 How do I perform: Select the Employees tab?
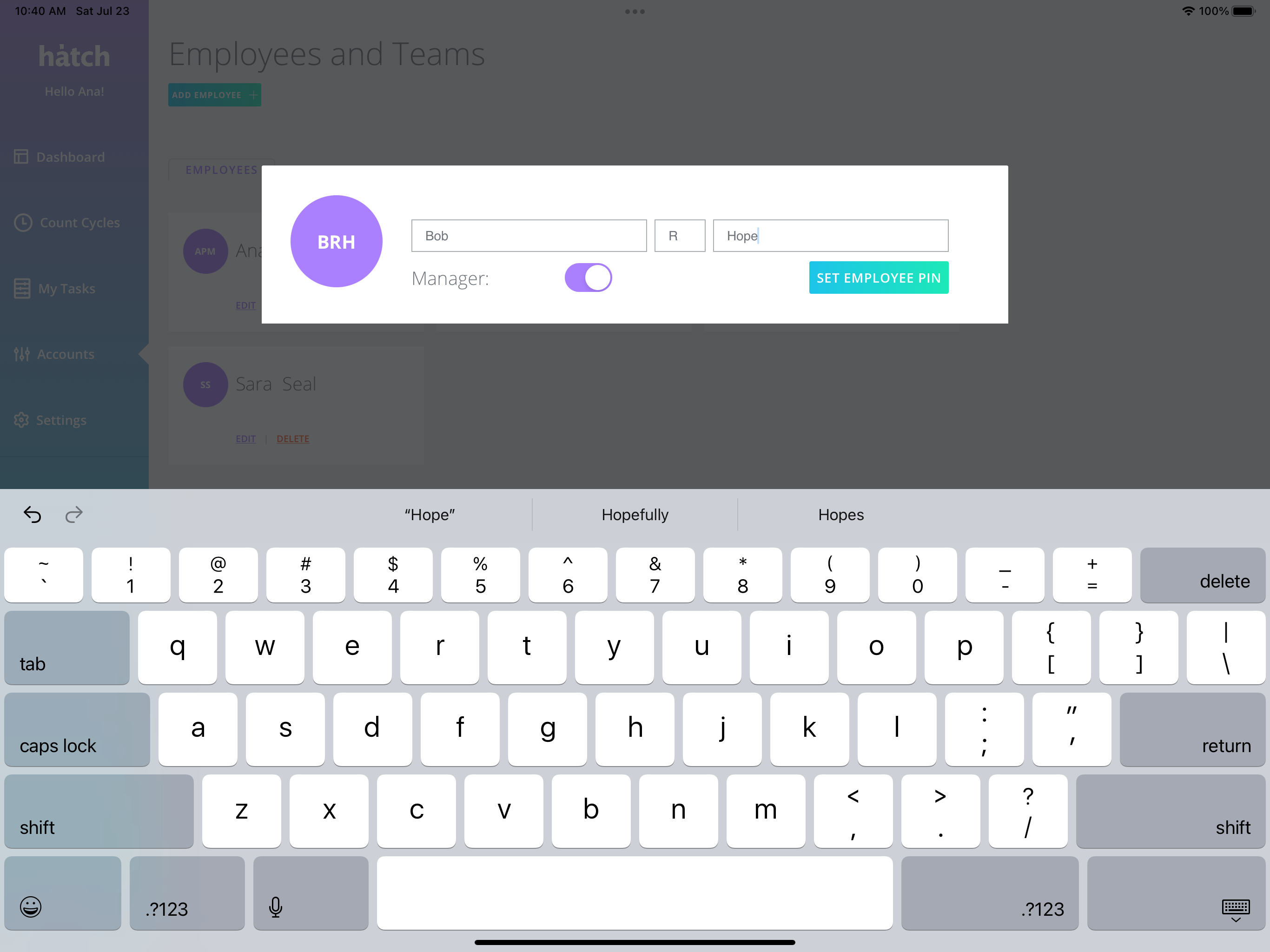(x=222, y=170)
